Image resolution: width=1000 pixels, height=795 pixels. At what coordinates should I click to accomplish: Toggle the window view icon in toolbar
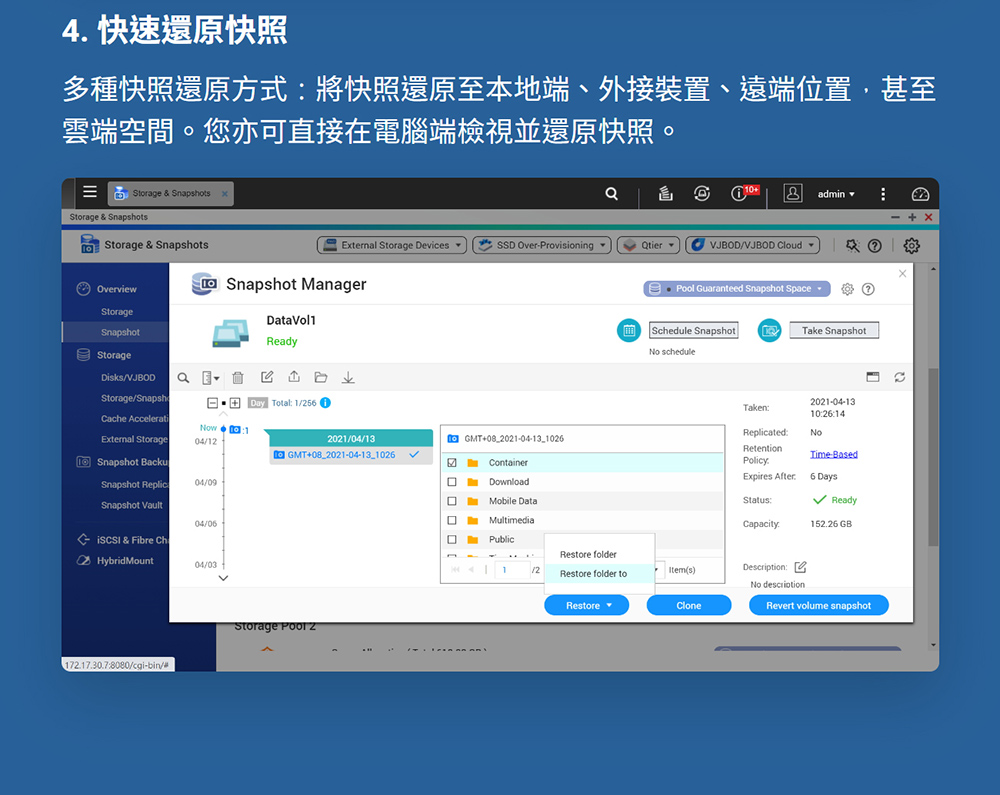pos(872,377)
